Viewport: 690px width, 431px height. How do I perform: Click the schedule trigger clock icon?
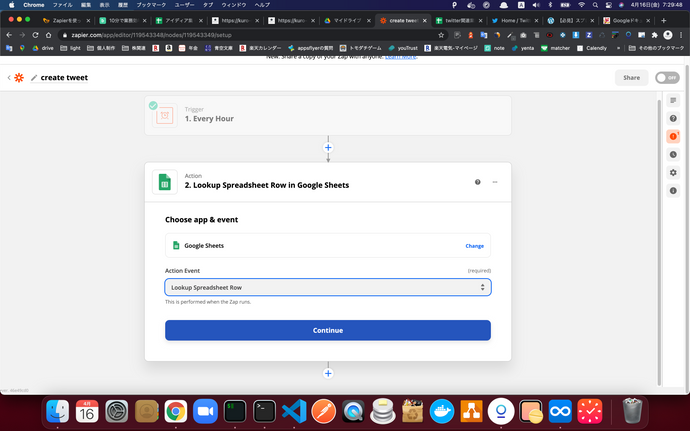click(x=165, y=115)
